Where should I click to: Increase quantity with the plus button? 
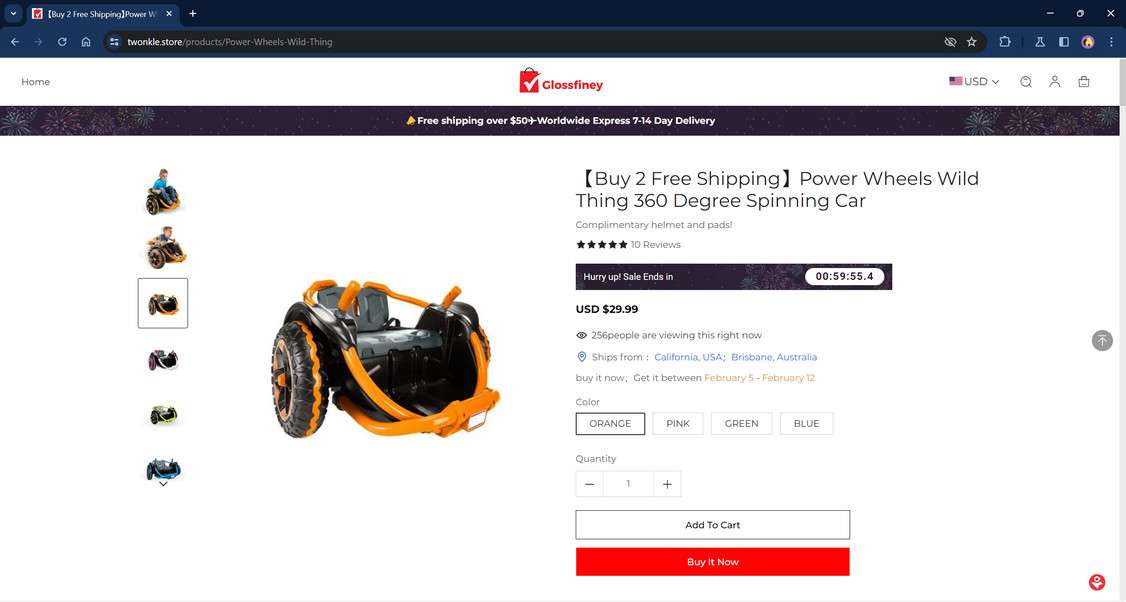pyautogui.click(x=667, y=484)
